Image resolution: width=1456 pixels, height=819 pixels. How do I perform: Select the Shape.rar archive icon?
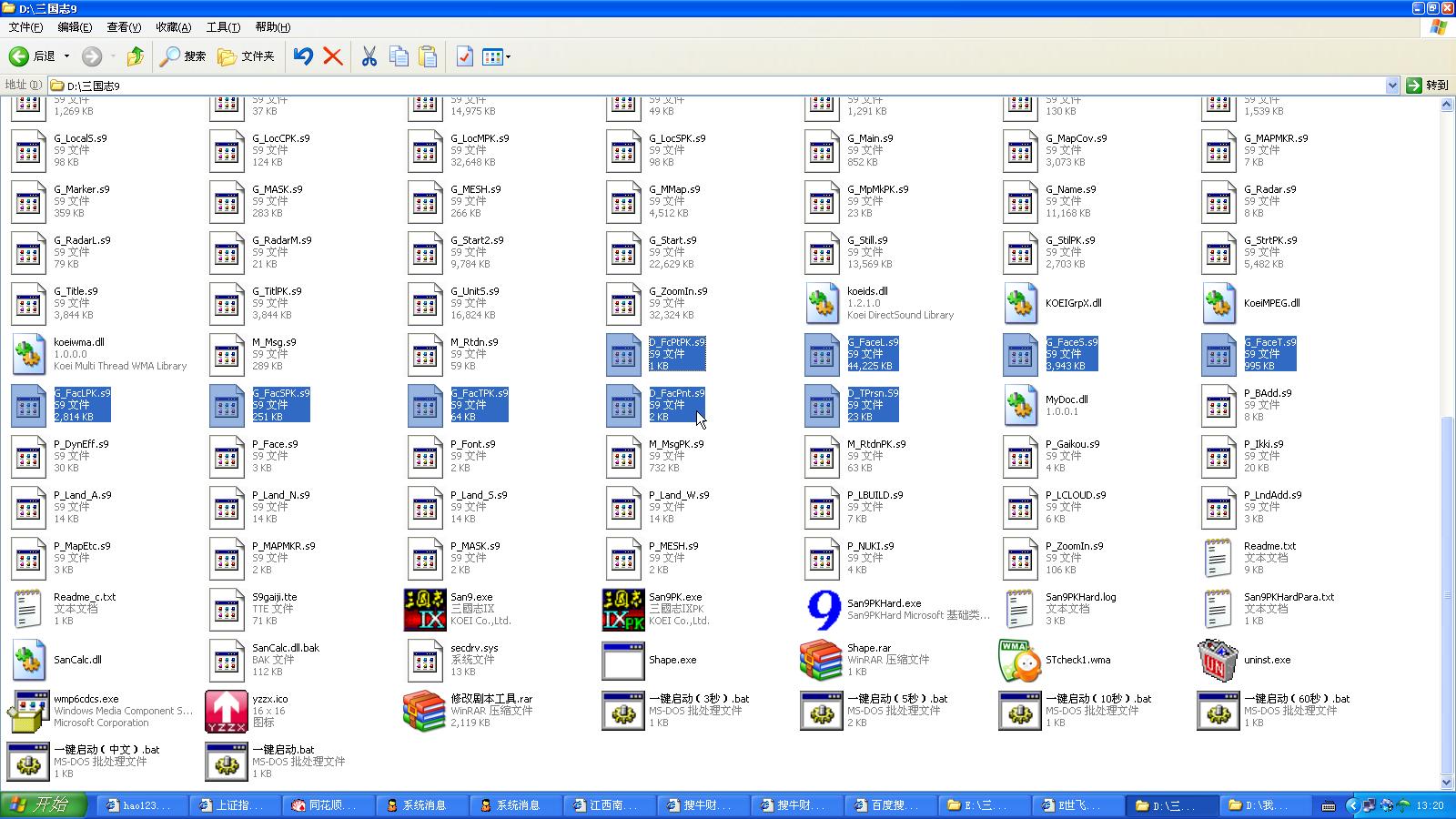tap(821, 661)
